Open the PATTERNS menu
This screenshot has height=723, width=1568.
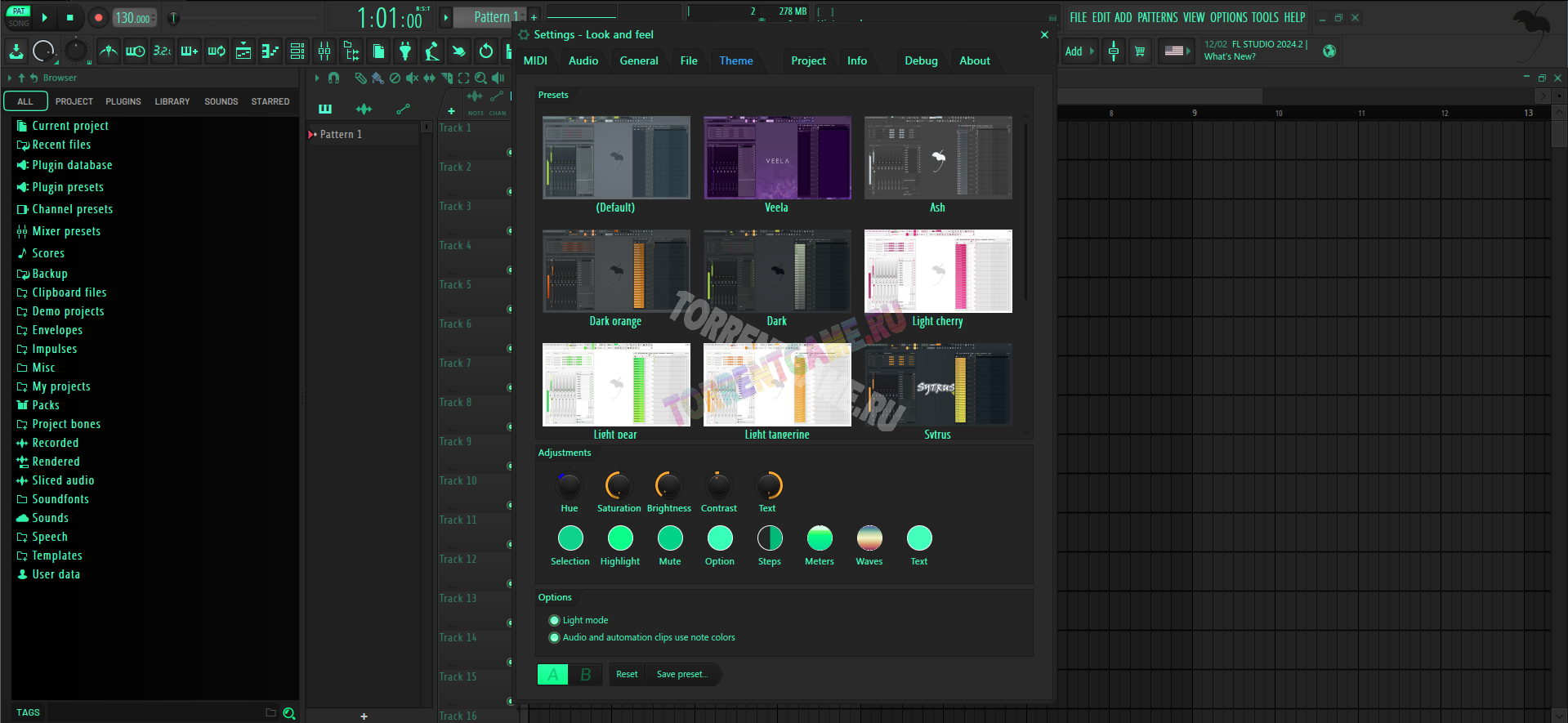pos(1157,17)
